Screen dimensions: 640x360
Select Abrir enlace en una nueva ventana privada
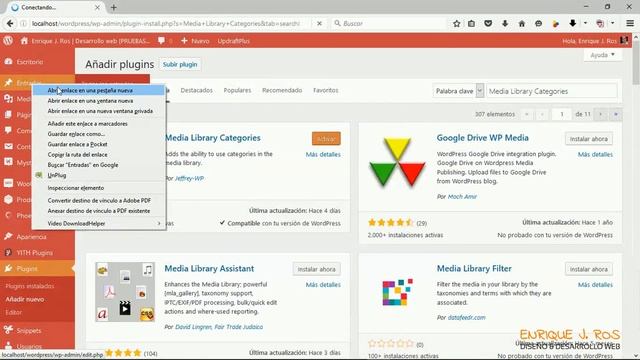point(99,111)
